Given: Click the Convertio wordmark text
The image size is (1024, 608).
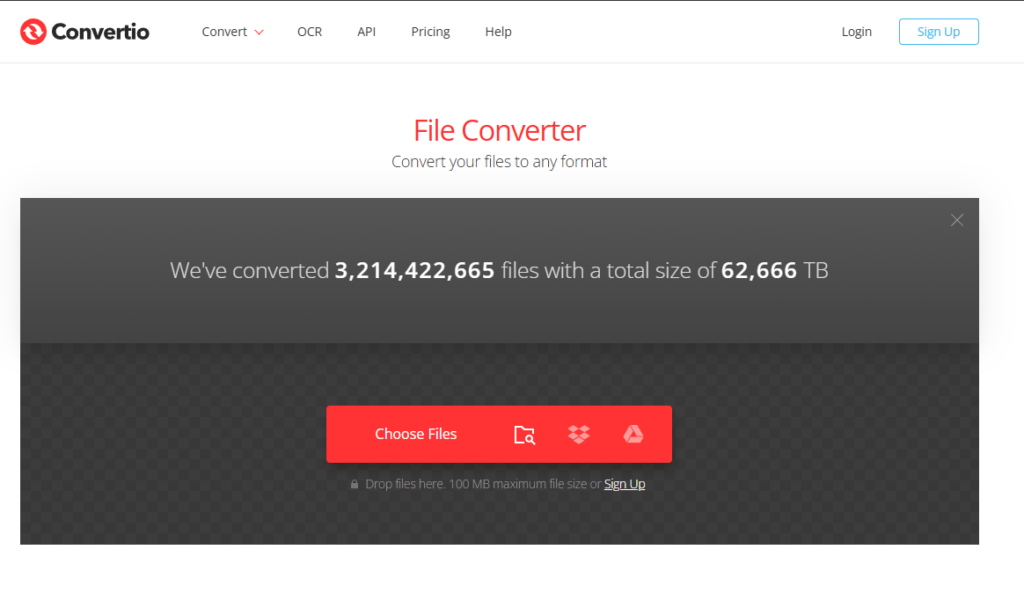Looking at the screenshot, I should pyautogui.click(x=100, y=32).
